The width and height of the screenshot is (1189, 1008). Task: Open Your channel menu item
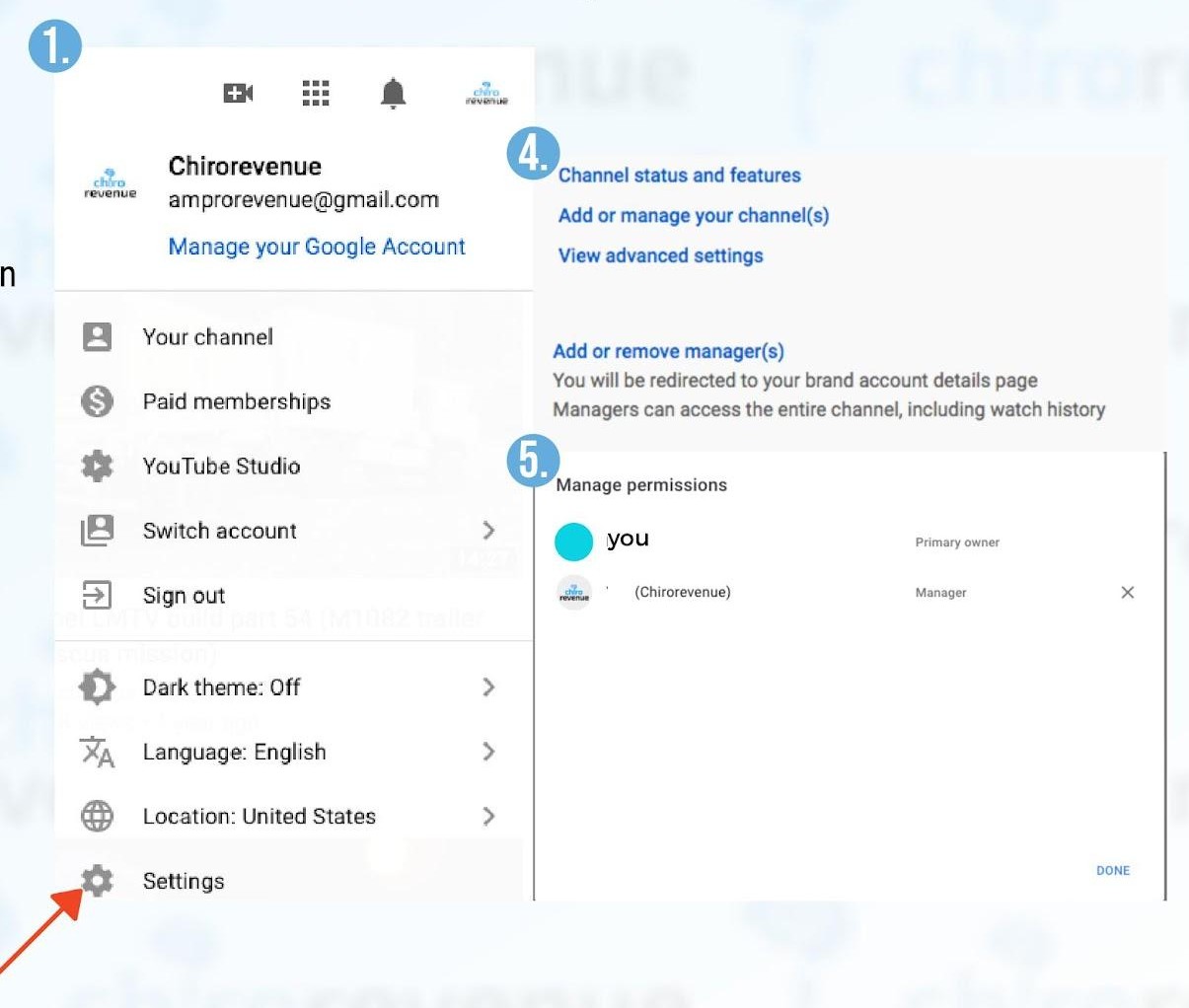pyautogui.click(x=207, y=337)
